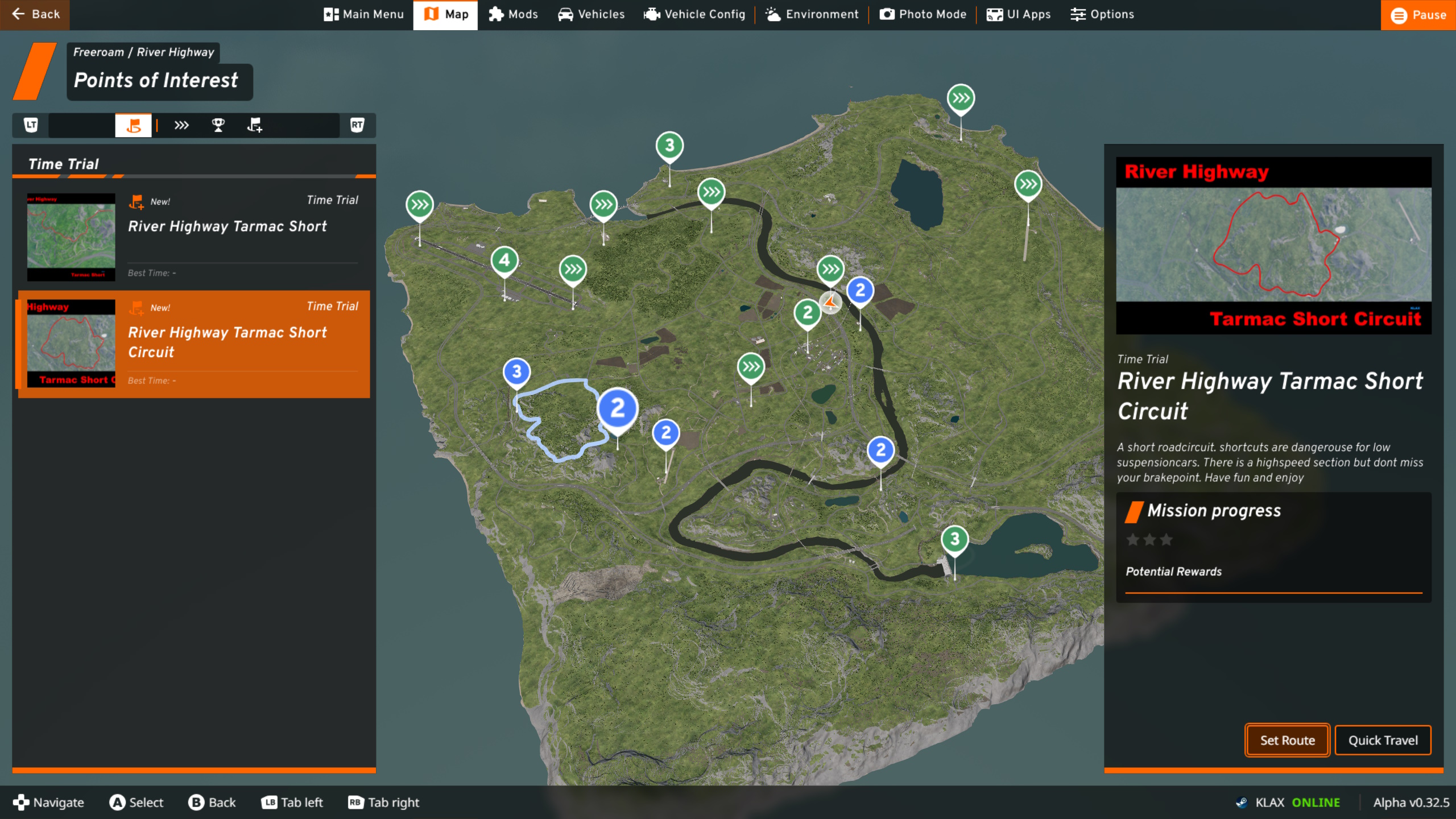Click the large highlighted blue 2 marker
The width and height of the screenshot is (1456, 819).
pyautogui.click(x=618, y=408)
